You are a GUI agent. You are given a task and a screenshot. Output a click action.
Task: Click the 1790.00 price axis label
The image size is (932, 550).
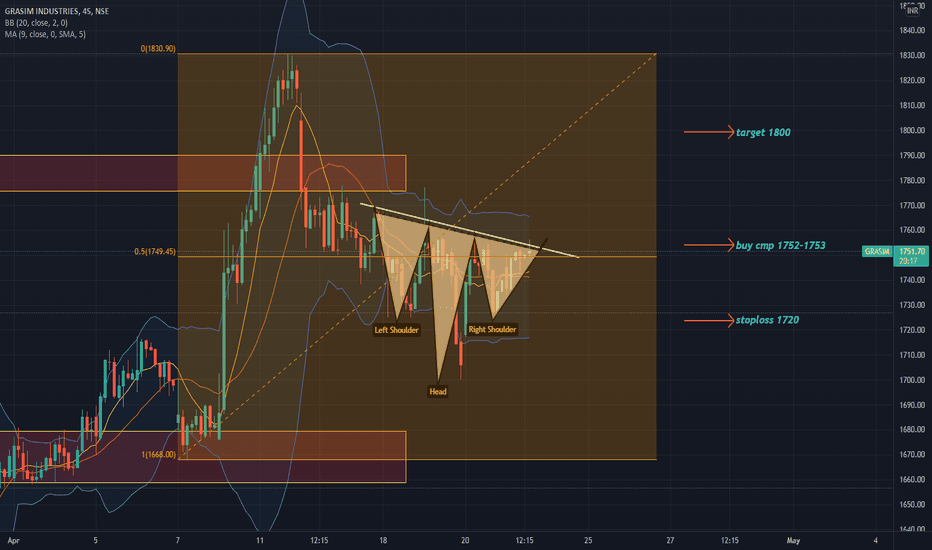point(912,155)
